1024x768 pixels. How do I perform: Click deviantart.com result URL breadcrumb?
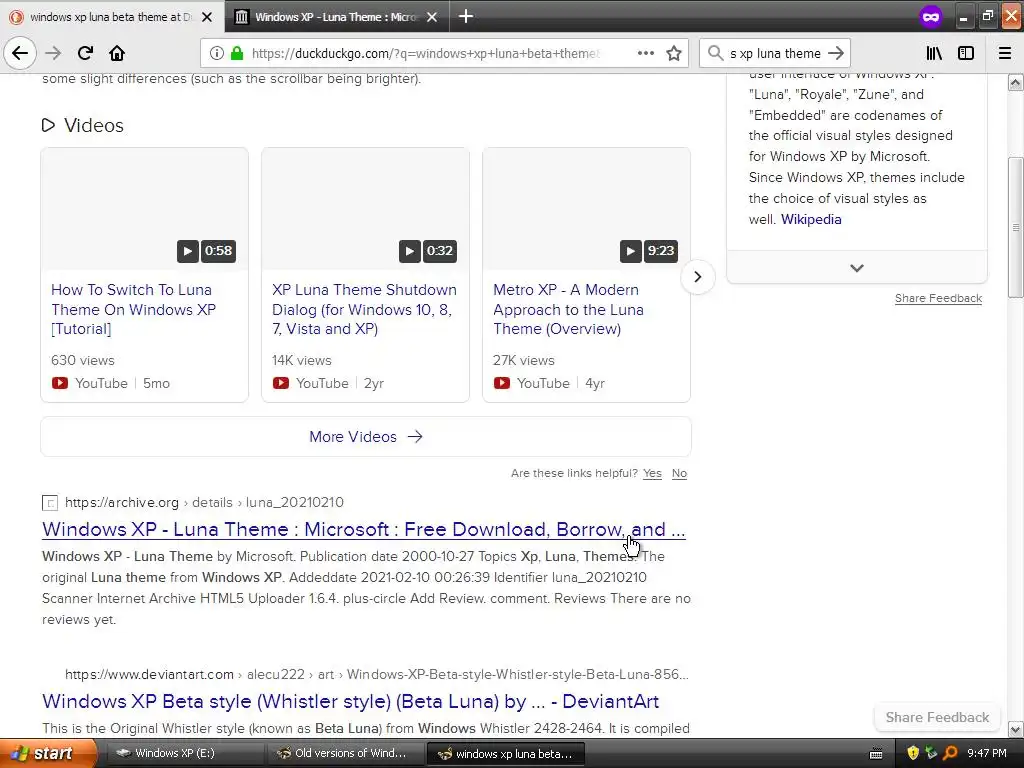click(376, 675)
